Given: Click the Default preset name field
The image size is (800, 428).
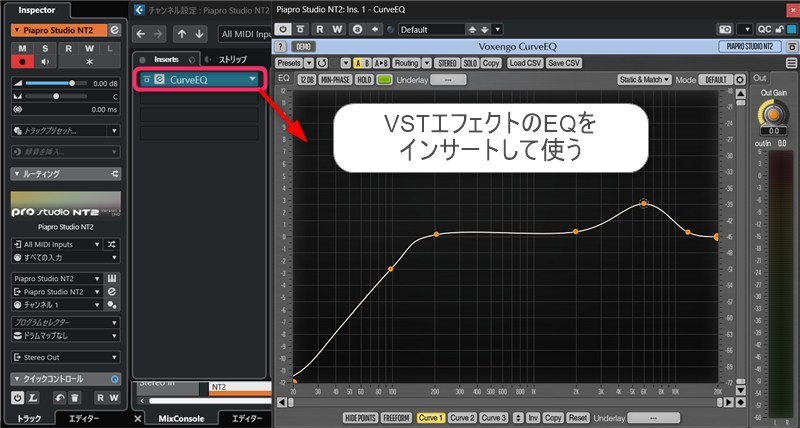Looking at the screenshot, I should coord(432,30).
